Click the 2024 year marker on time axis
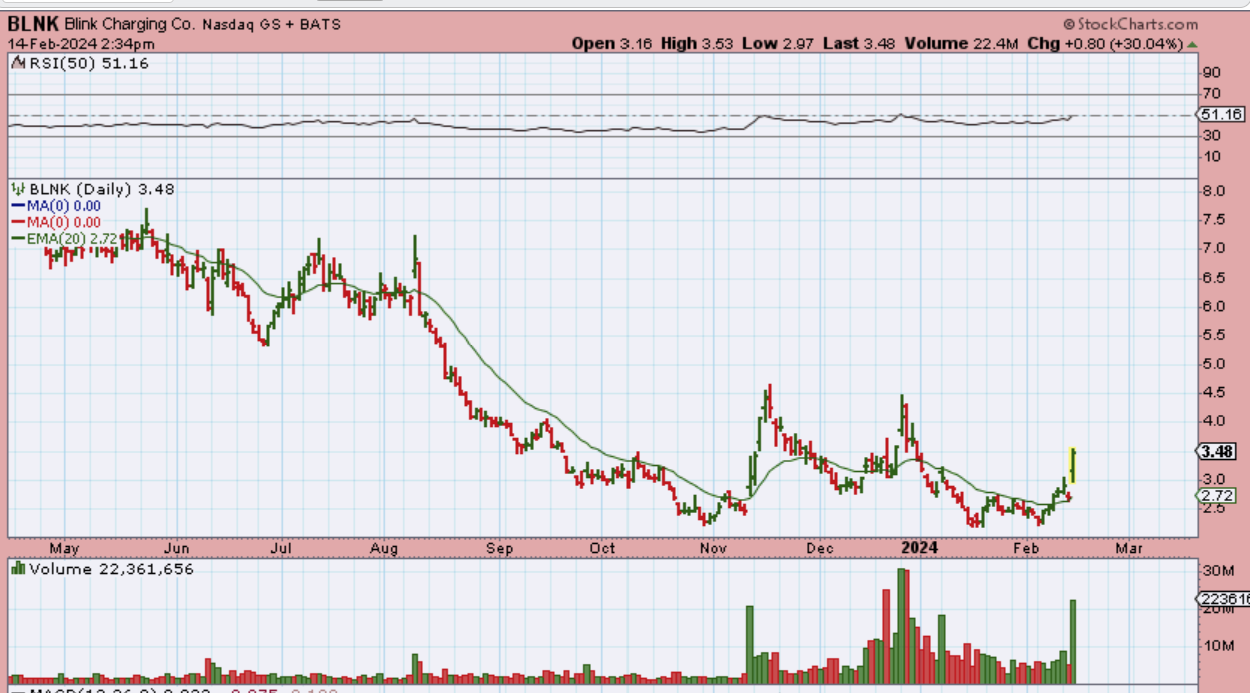The height and width of the screenshot is (693, 1251). 919,548
